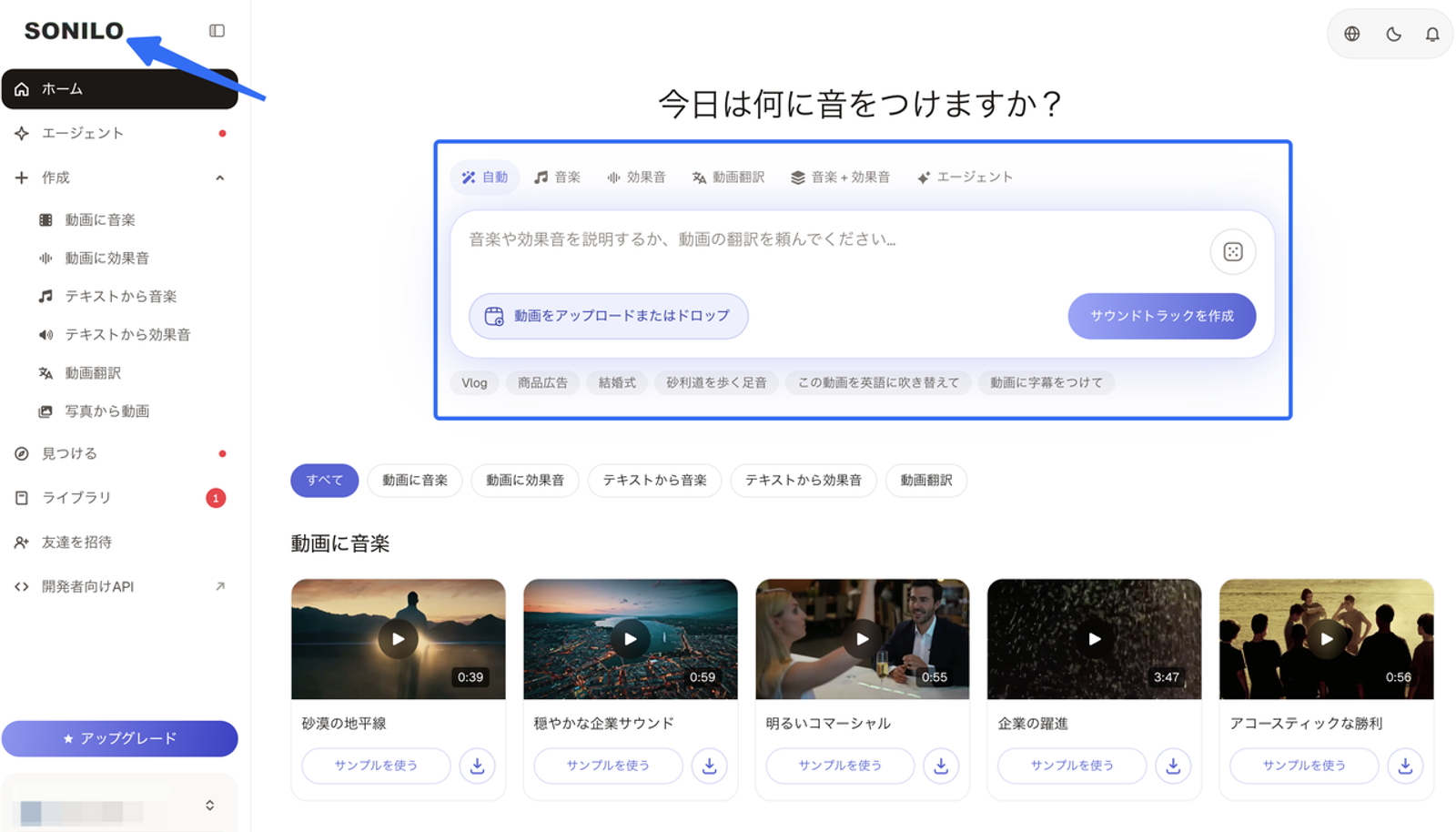Open 友達を招待 in the sidebar

pyautogui.click(x=119, y=543)
